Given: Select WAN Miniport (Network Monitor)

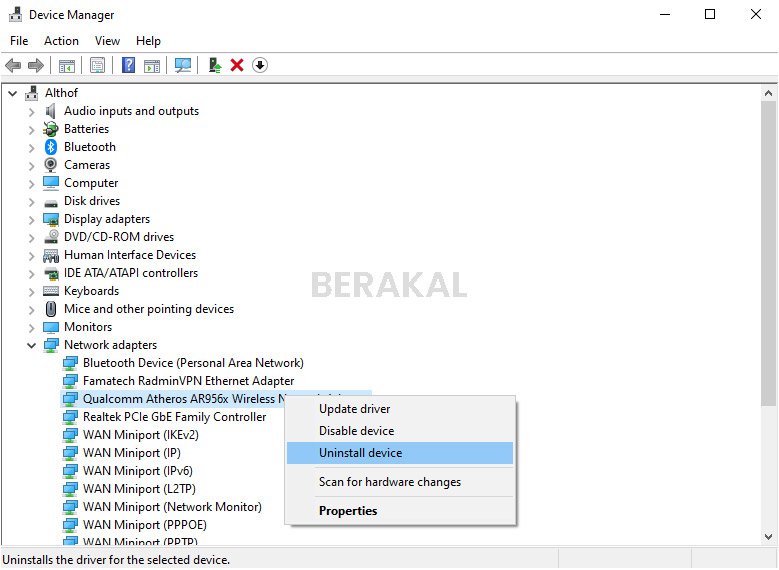Looking at the screenshot, I should pos(172,506).
